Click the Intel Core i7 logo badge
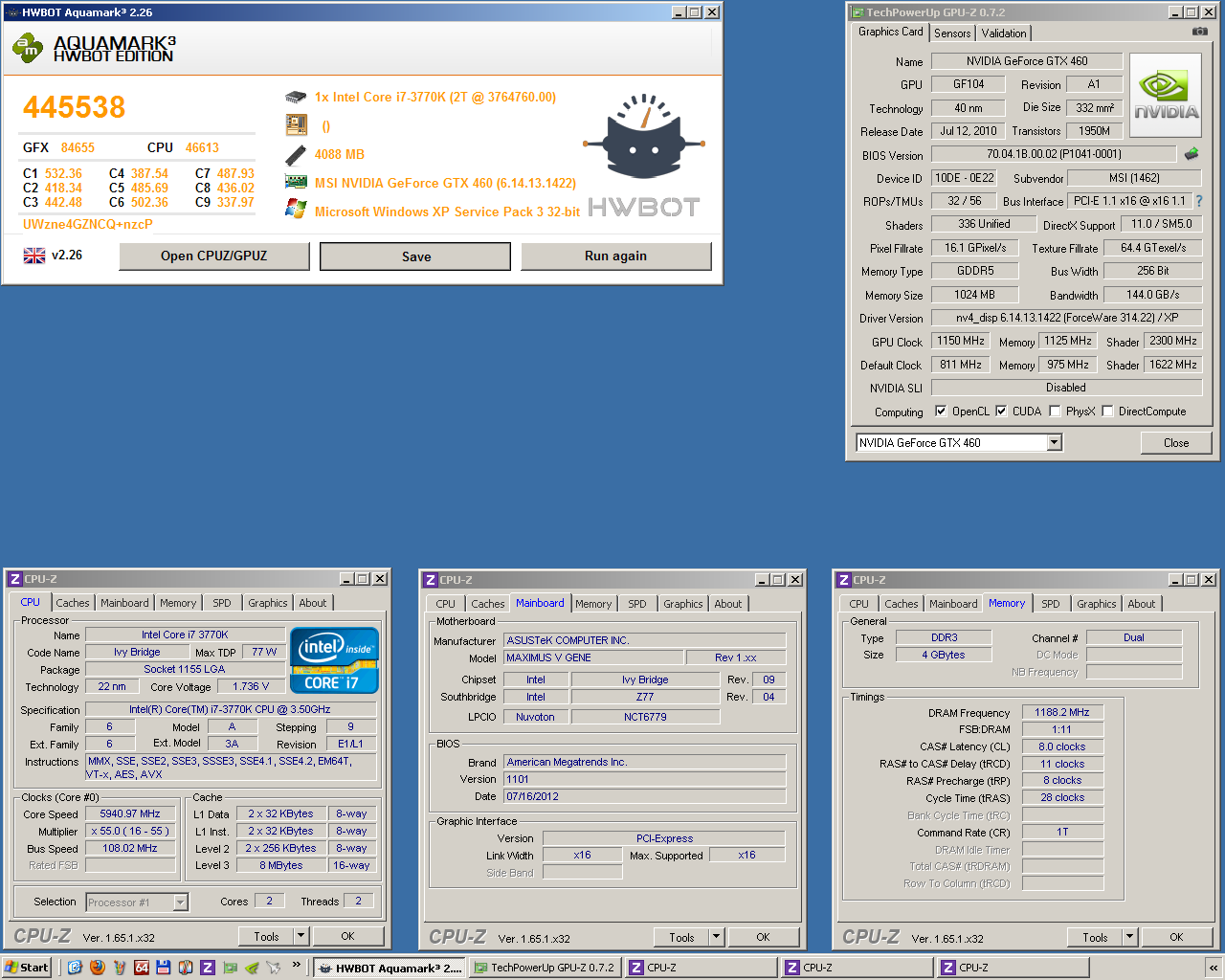Screen dimensions: 1225x980 334,660
